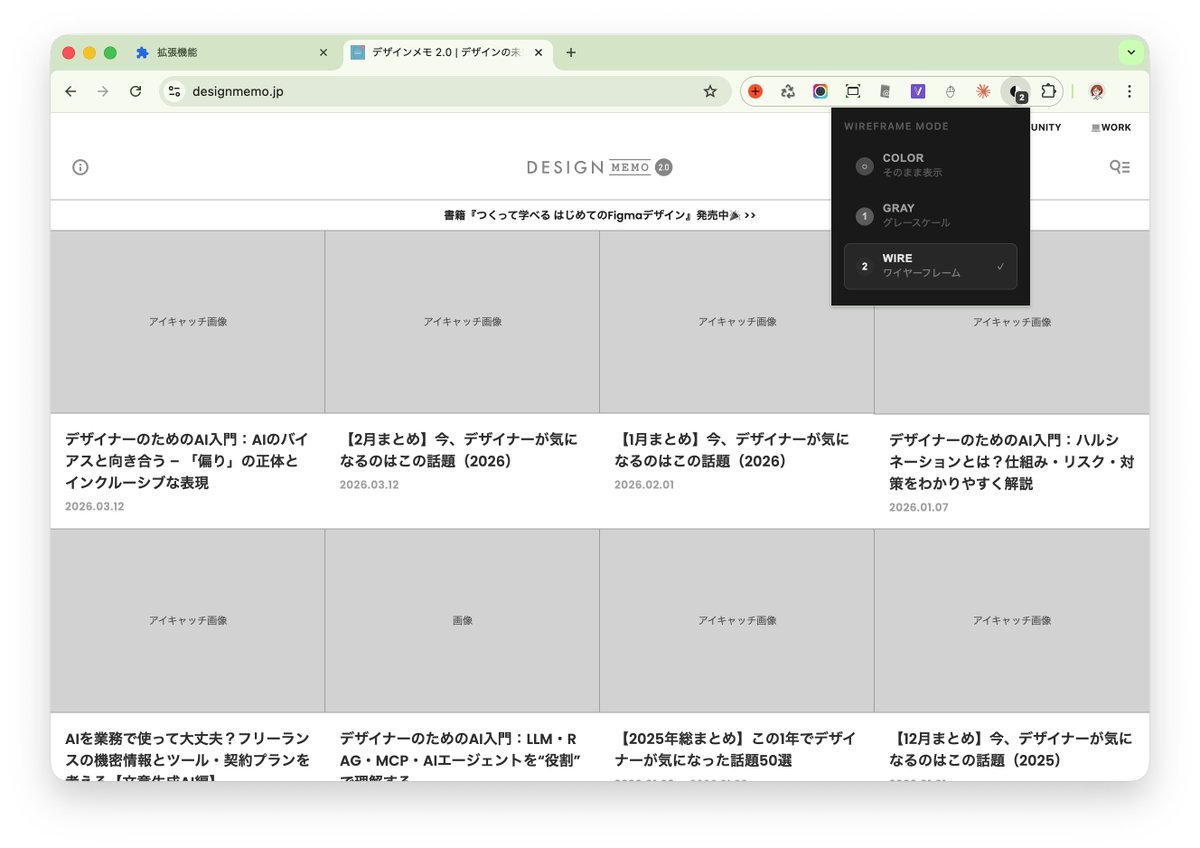
Task: Click the WORK navigation item
Action: [1110, 127]
